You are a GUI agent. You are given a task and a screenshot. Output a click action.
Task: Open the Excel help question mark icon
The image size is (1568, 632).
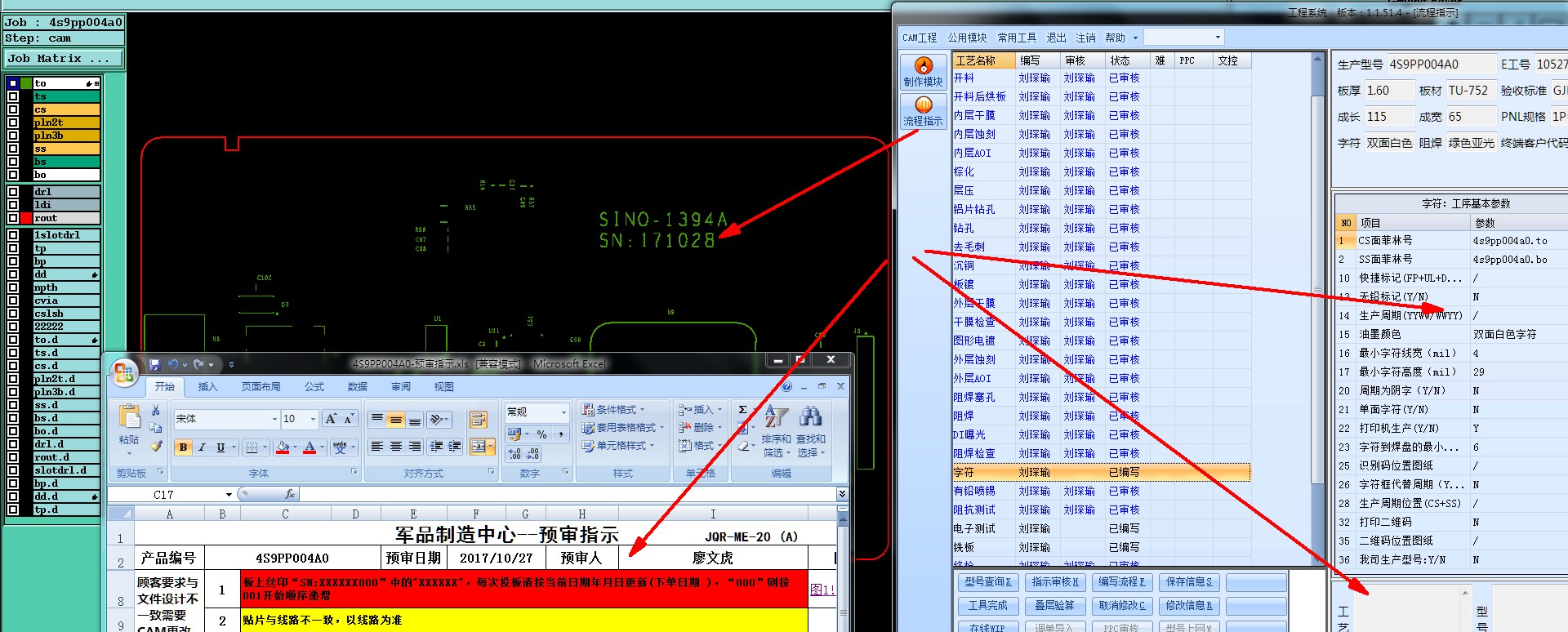(x=787, y=386)
